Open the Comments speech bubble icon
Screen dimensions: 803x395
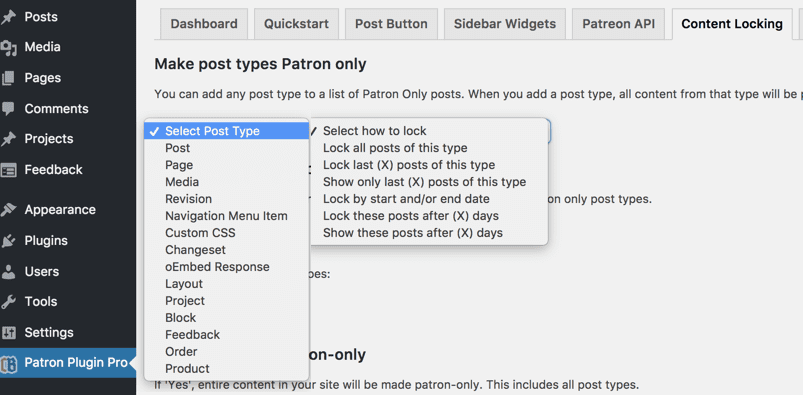[8, 109]
